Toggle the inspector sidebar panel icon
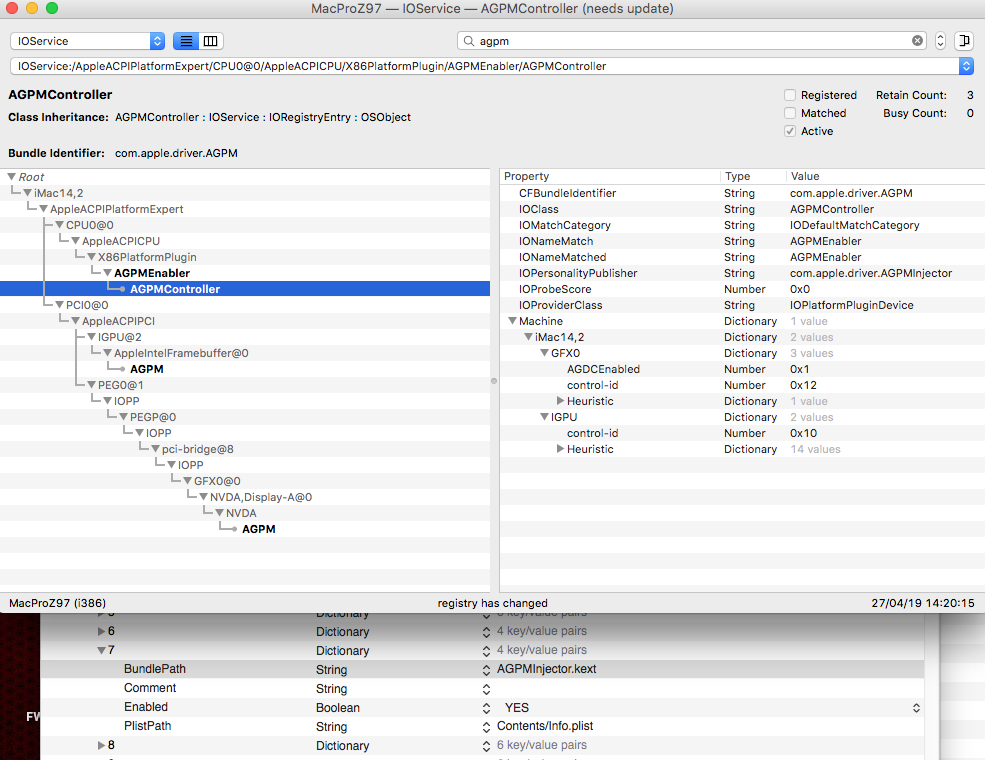The image size is (985, 760). pyautogui.click(x=963, y=41)
